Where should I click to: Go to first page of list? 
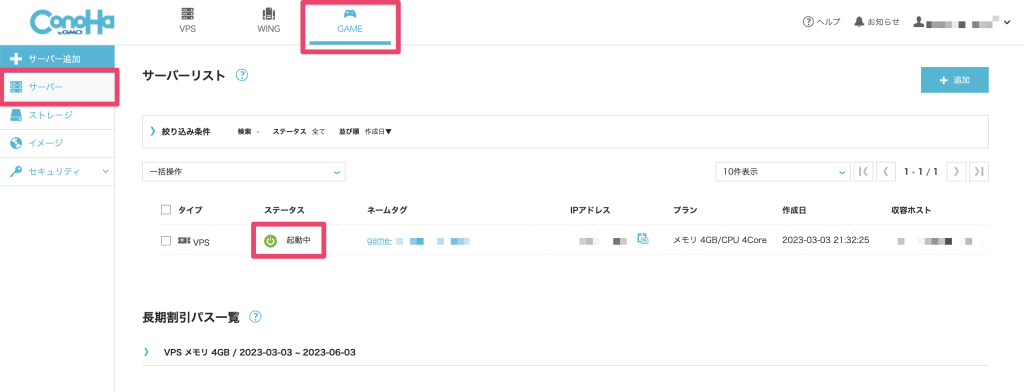863,172
